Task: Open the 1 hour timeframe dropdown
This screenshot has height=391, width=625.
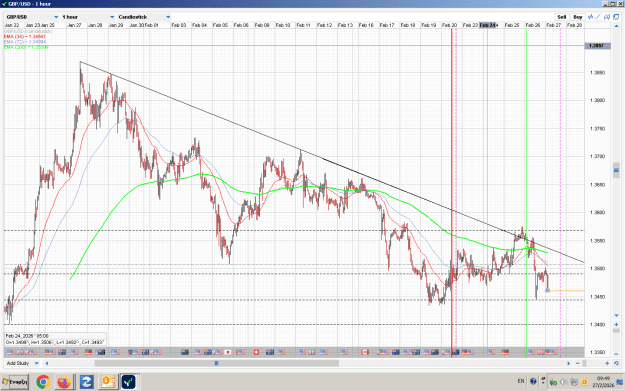Action: pyautogui.click(x=88, y=17)
